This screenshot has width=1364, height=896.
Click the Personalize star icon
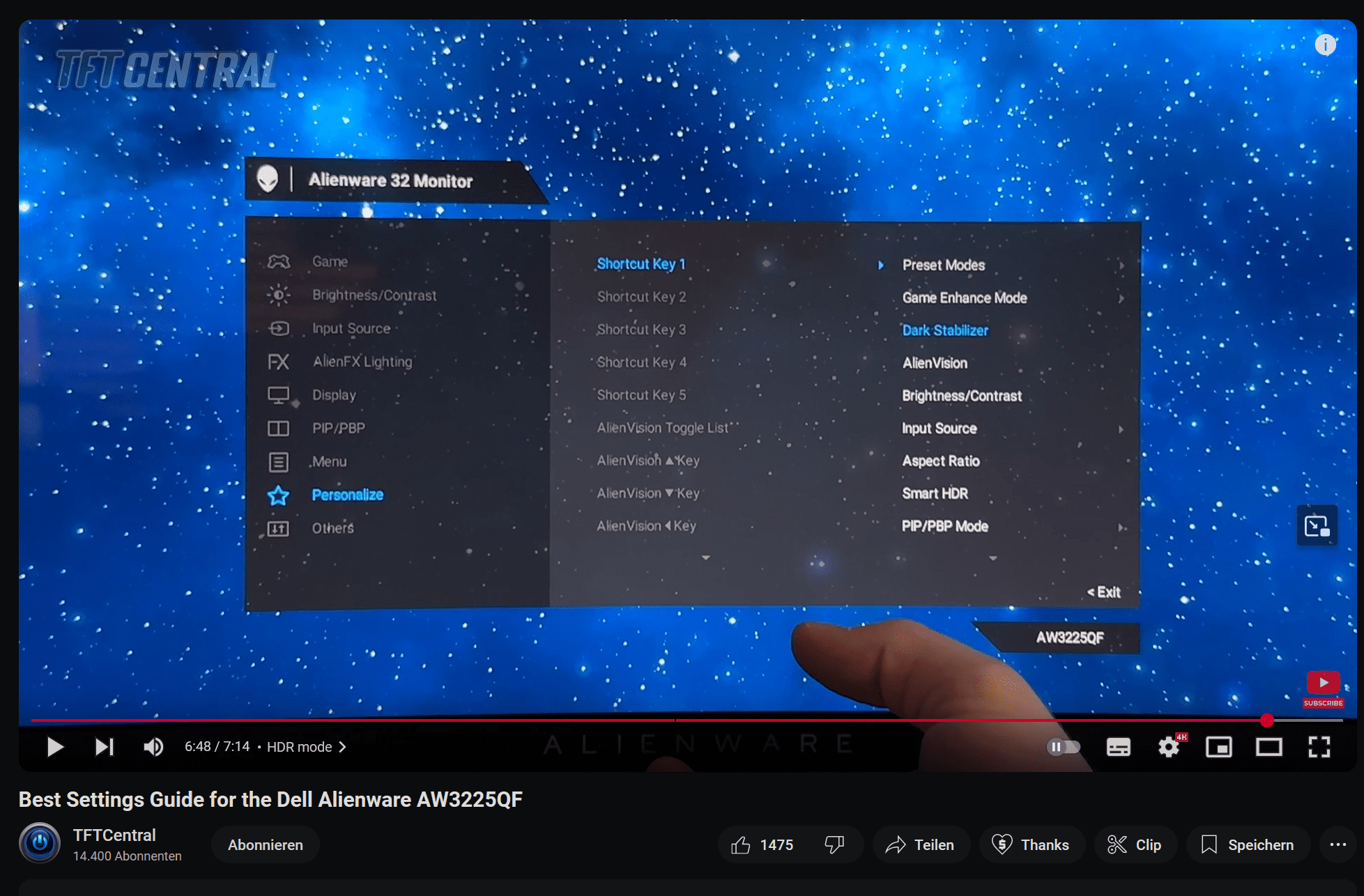(x=278, y=495)
